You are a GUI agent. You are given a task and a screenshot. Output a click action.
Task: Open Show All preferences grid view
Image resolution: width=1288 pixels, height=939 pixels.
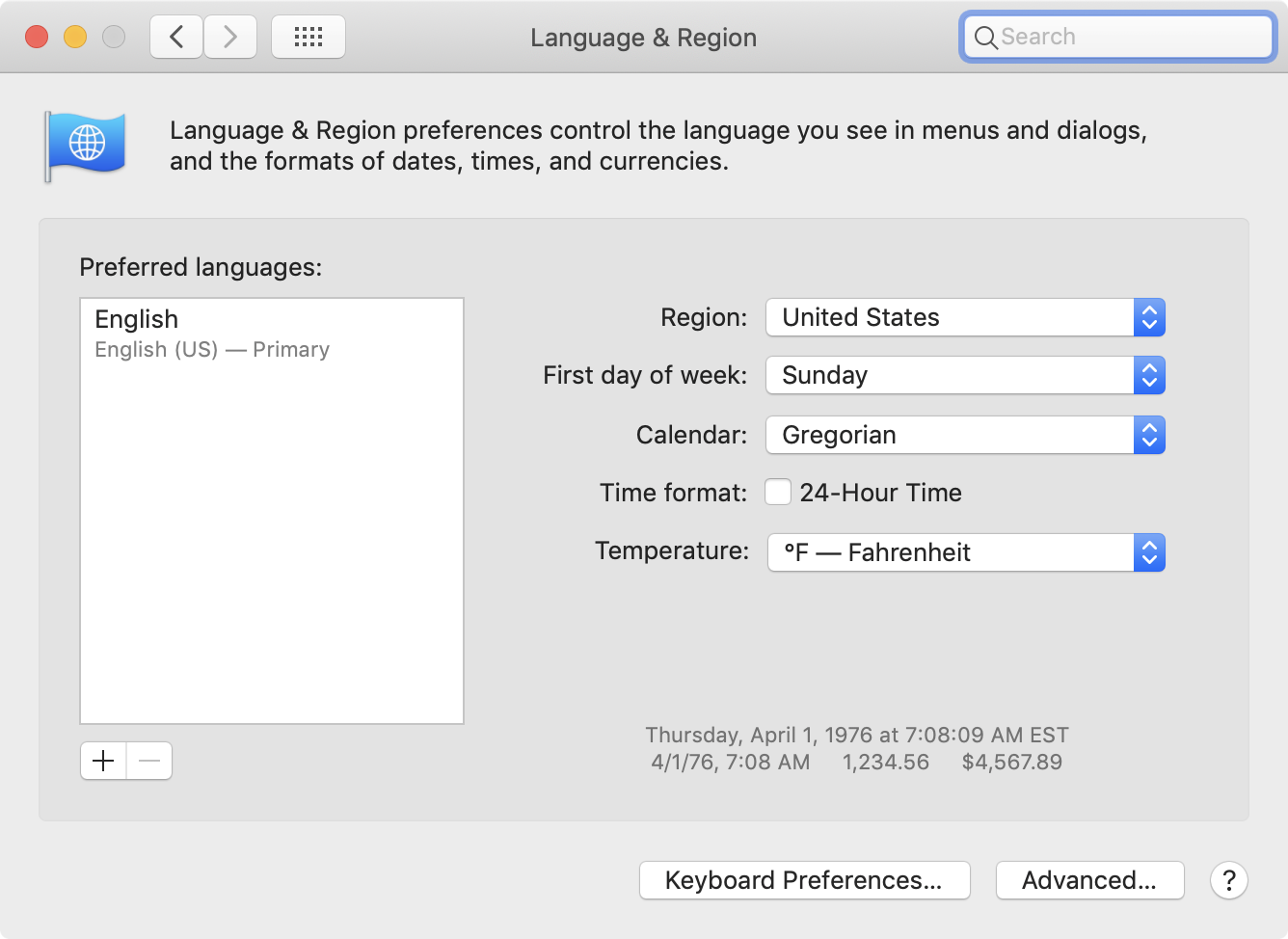click(308, 36)
